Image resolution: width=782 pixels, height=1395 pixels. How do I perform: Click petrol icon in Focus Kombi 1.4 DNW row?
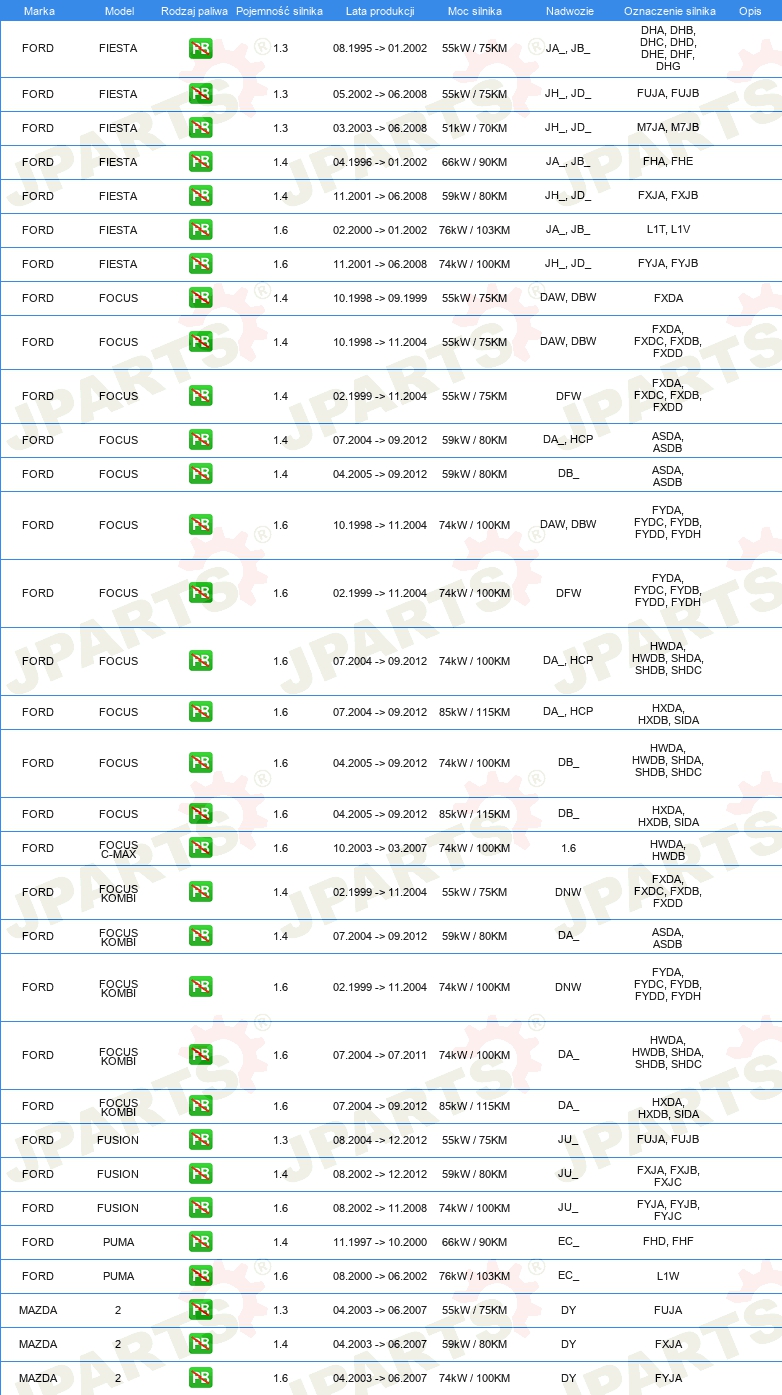click(201, 892)
